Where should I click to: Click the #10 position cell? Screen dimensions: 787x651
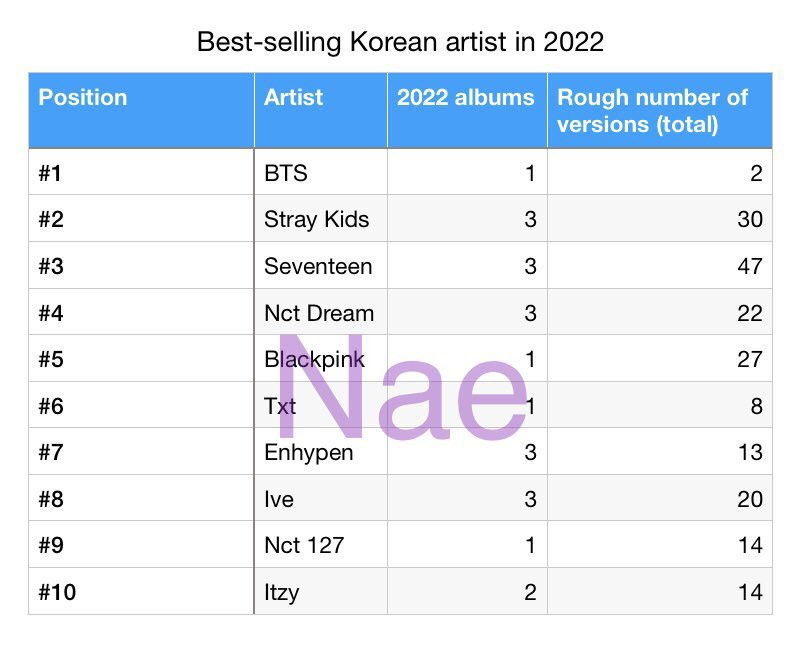141,592
